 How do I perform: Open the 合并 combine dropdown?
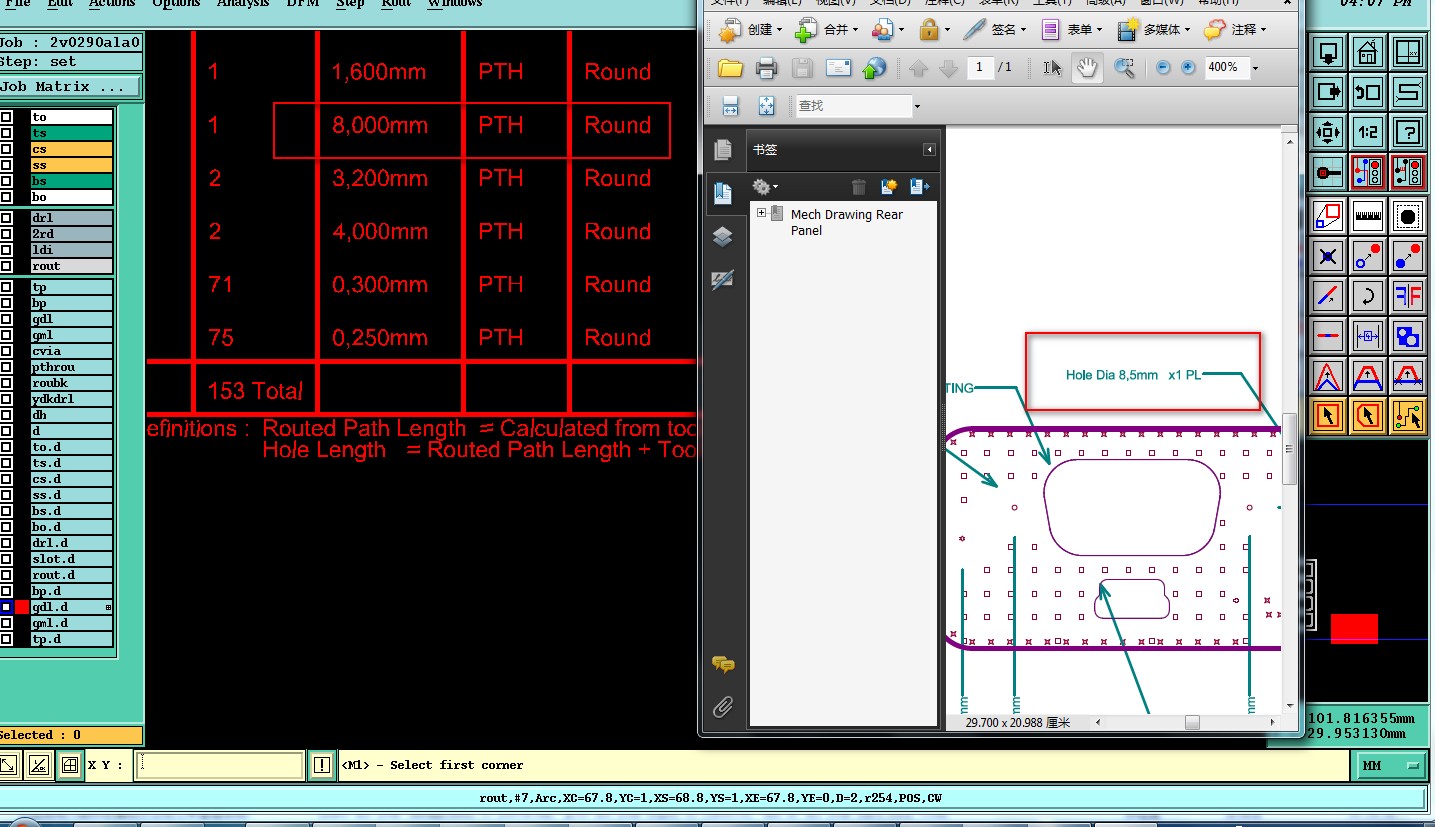[x=827, y=30]
